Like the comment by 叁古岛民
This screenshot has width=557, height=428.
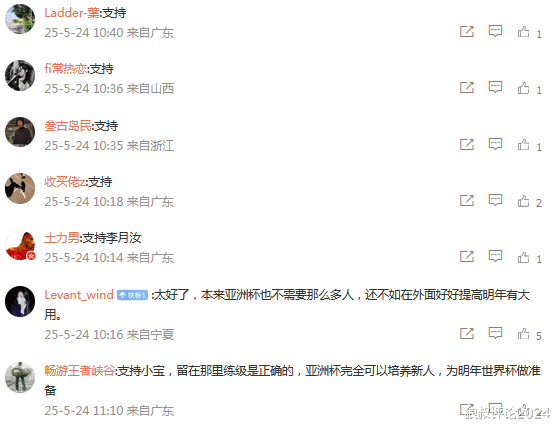(x=523, y=145)
